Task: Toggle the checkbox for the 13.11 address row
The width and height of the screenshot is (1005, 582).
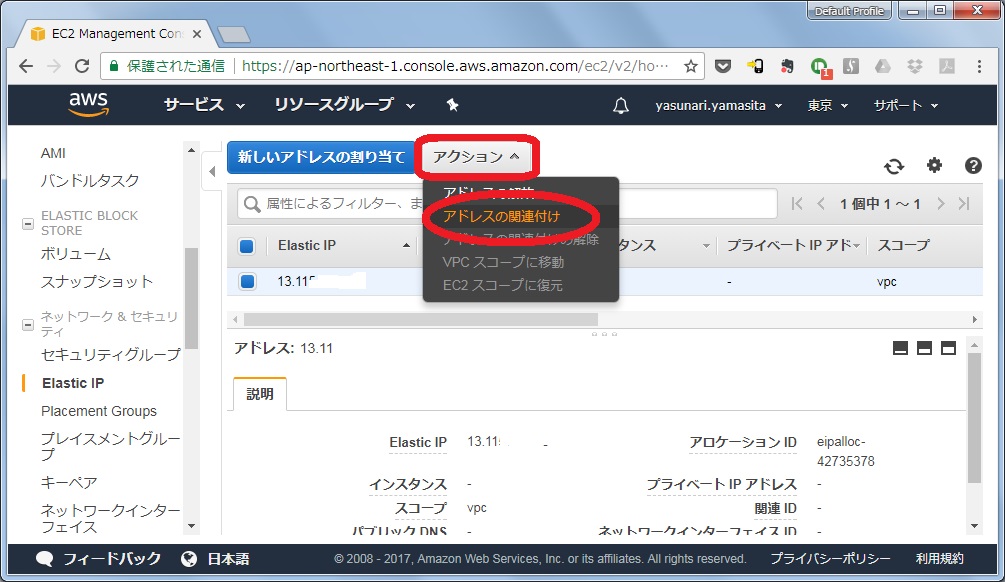Action: 247,281
